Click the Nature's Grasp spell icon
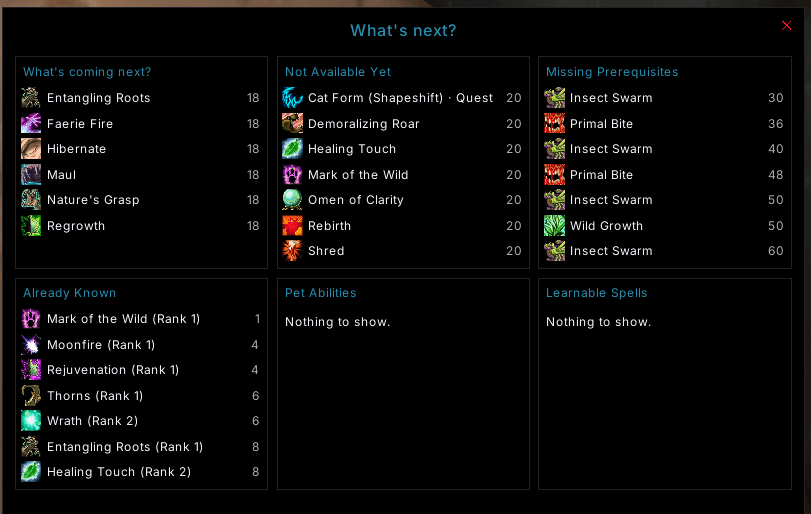Screen dimensions: 811x514 click(x=31, y=200)
